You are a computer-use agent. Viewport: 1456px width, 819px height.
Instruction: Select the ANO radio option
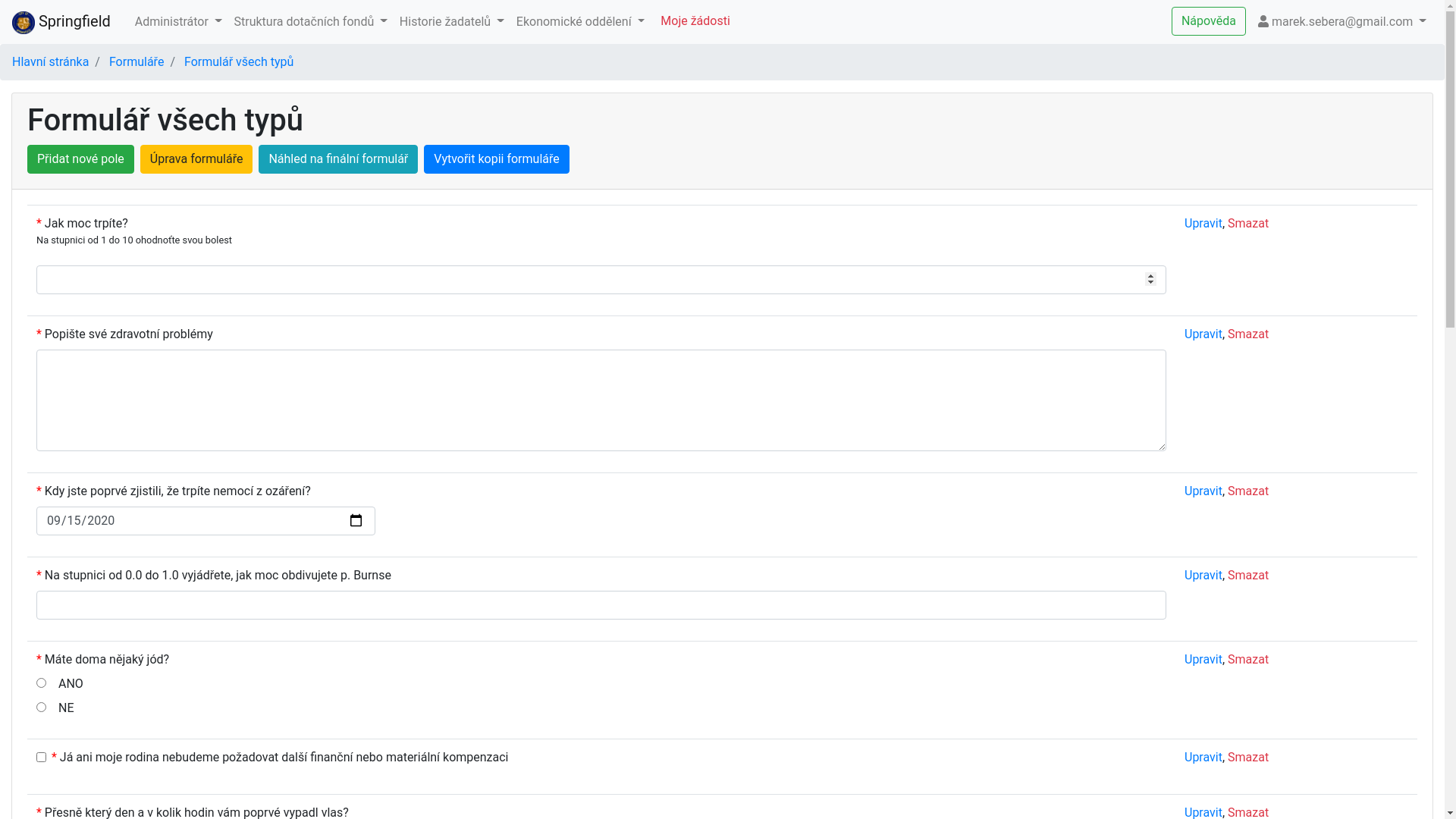[x=42, y=683]
